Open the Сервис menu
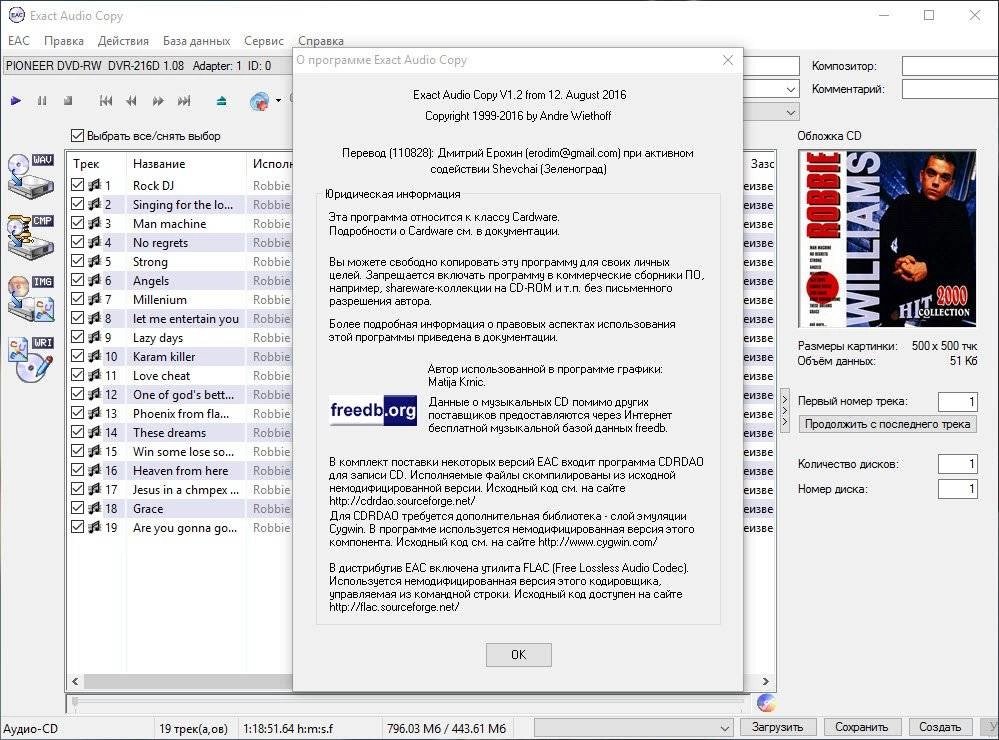999x740 pixels. pyautogui.click(x=264, y=41)
